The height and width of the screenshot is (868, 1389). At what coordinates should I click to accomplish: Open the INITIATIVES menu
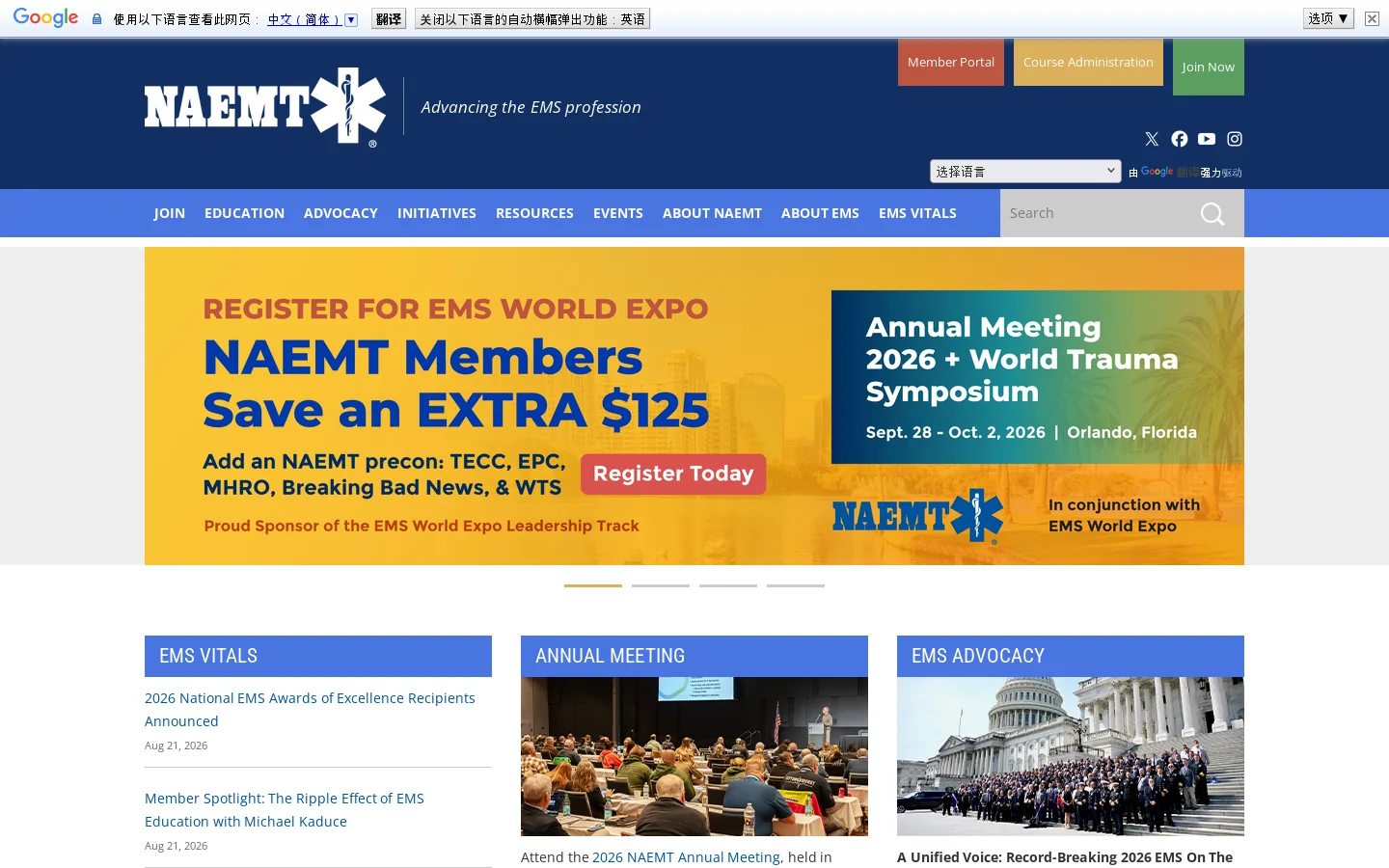coord(437,213)
